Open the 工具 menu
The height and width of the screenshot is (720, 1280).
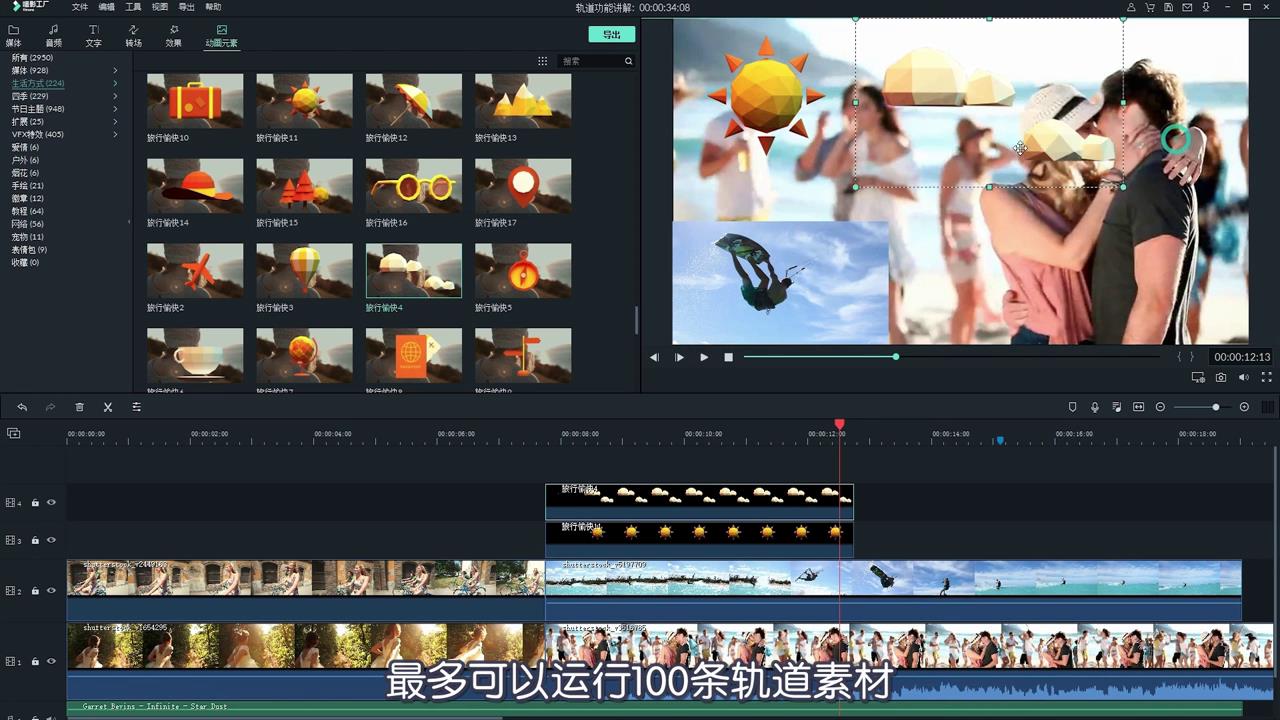point(133,7)
